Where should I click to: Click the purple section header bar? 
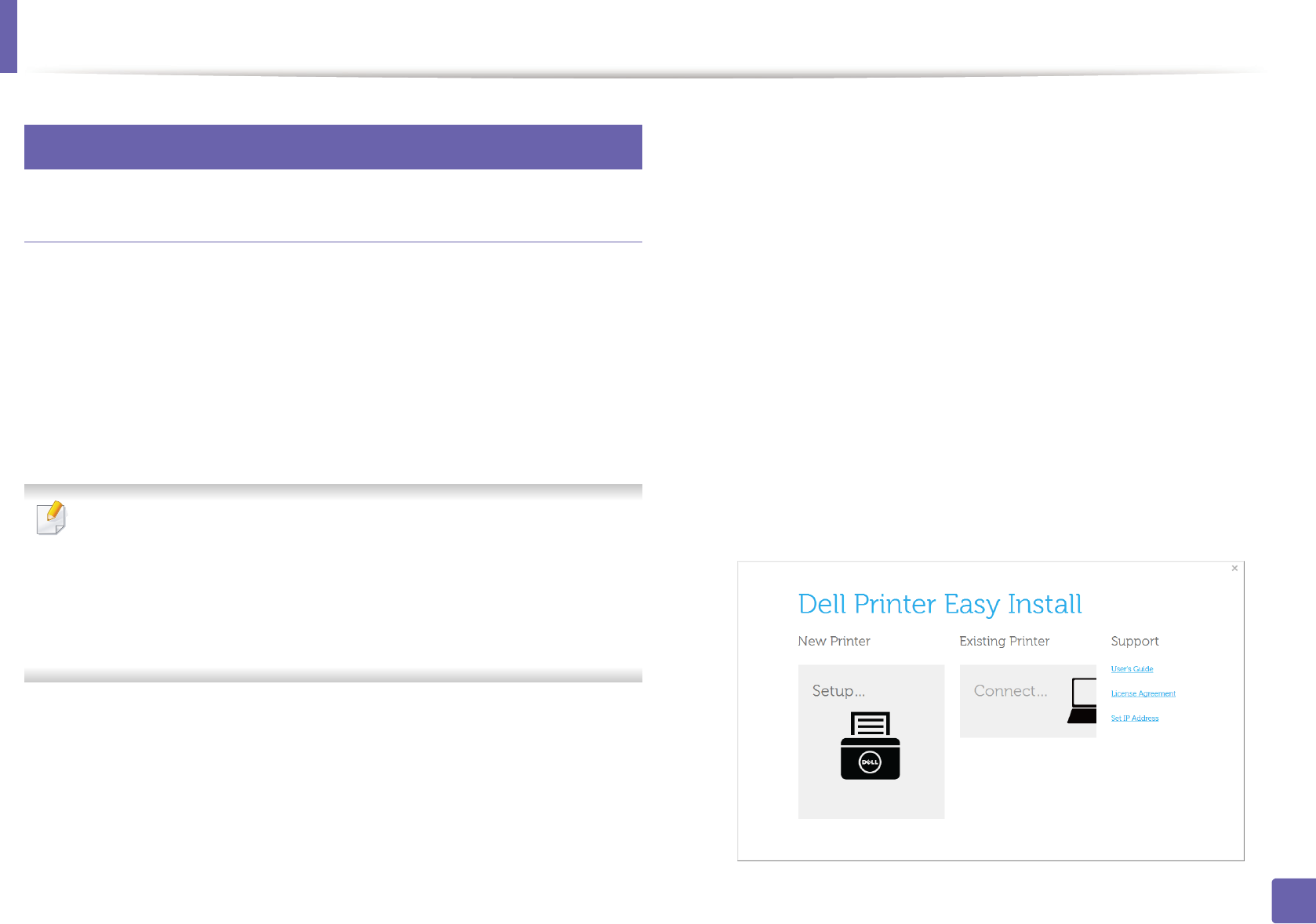333,147
